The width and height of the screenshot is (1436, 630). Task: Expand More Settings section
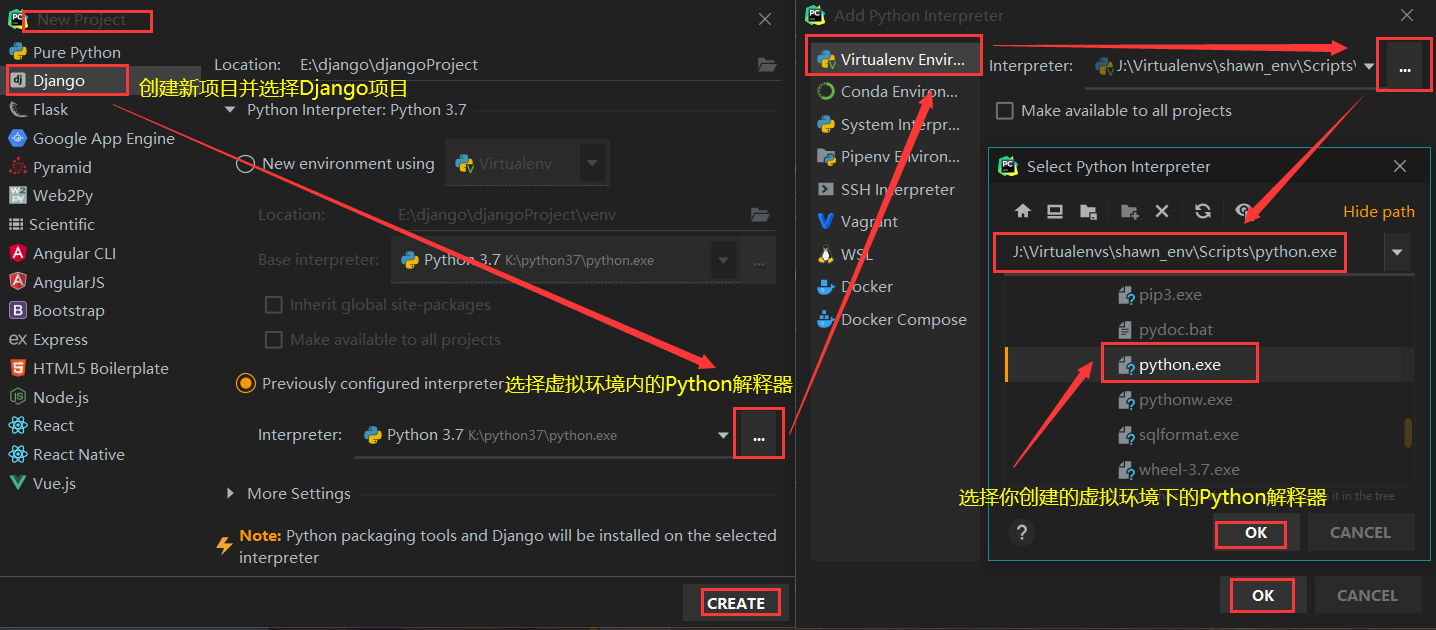pos(230,494)
